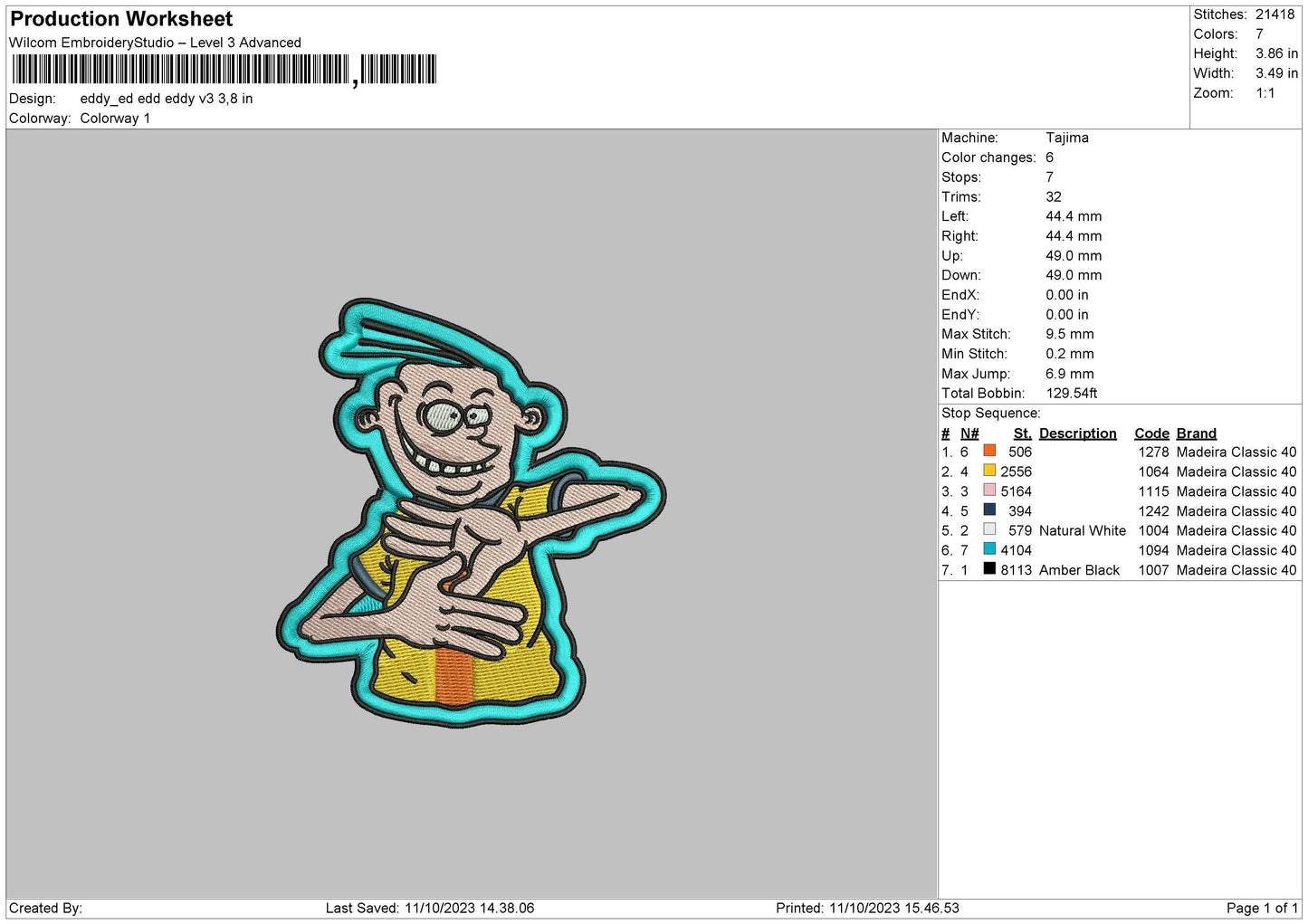Click the 'Description' column header
1308x924 pixels.
coord(1078,433)
